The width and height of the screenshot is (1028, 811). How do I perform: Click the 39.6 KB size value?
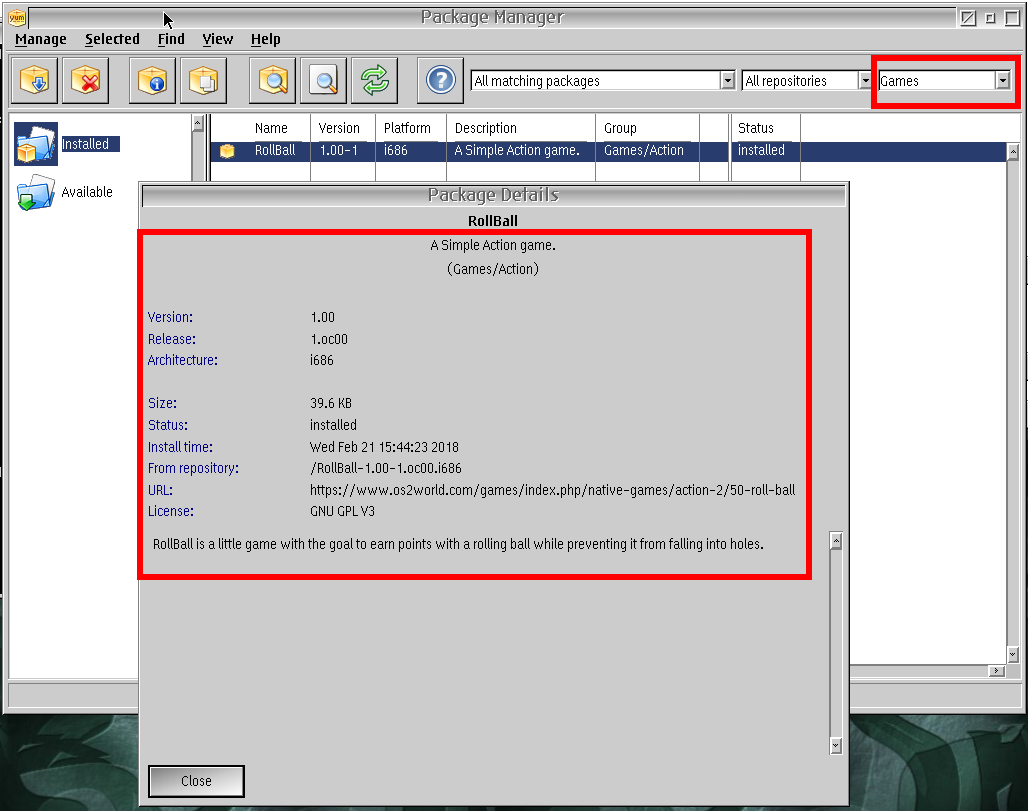click(331, 403)
